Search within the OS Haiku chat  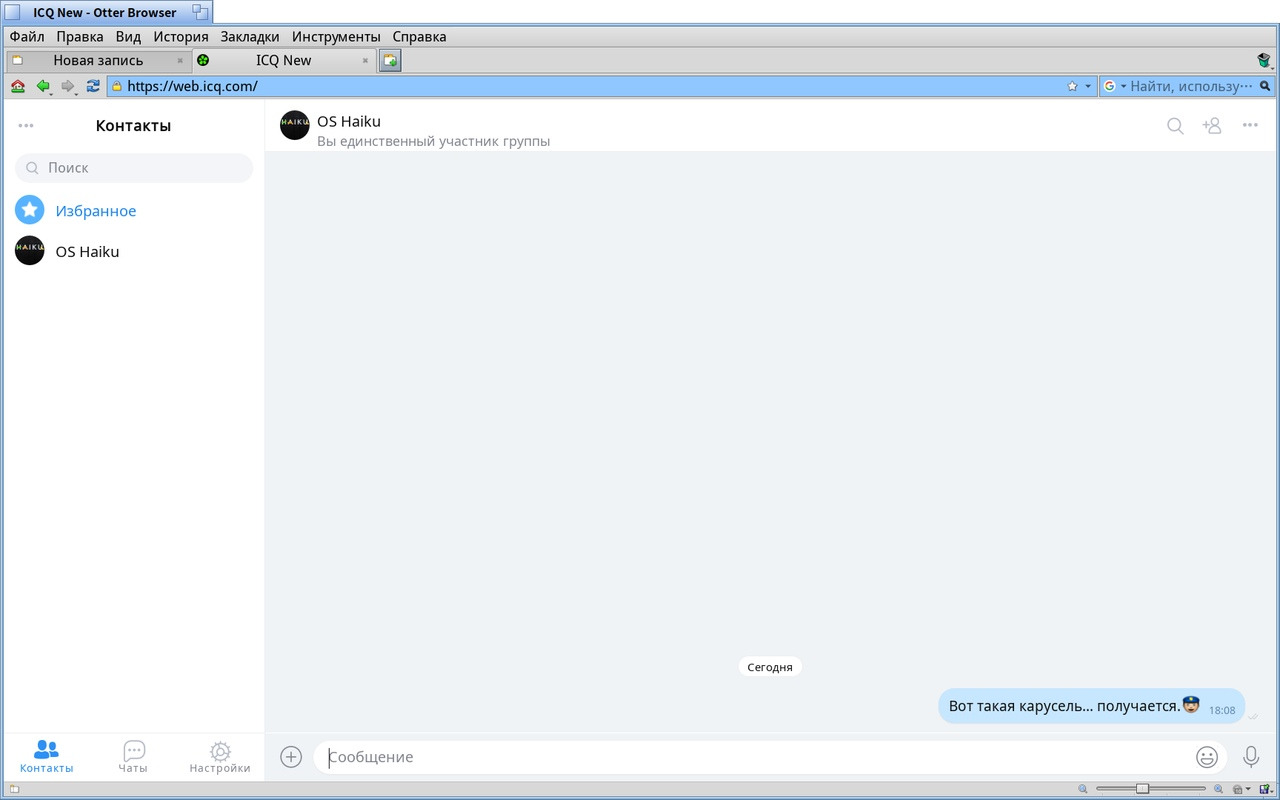pos(1176,126)
